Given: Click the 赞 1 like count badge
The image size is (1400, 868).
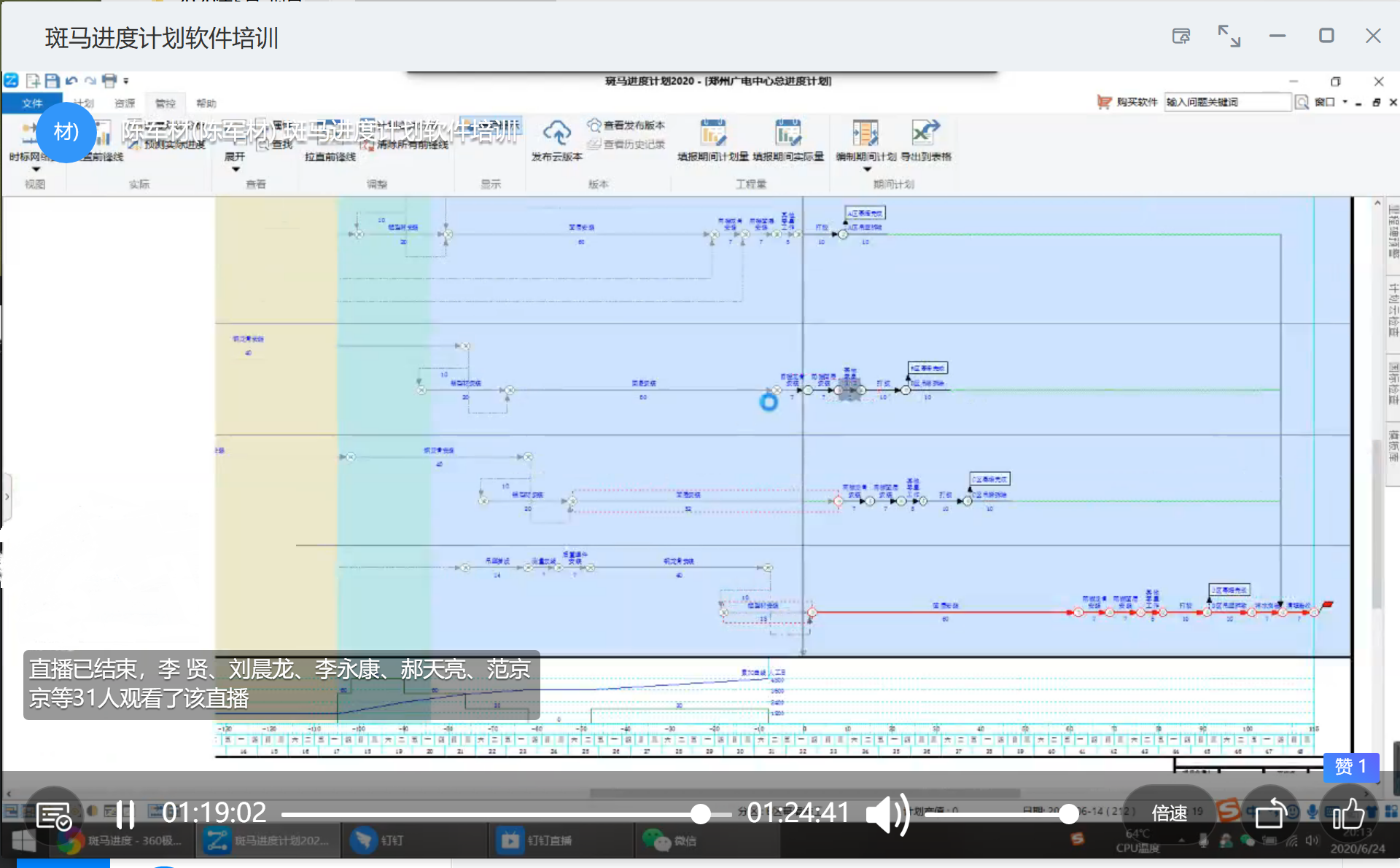Looking at the screenshot, I should pyautogui.click(x=1350, y=767).
